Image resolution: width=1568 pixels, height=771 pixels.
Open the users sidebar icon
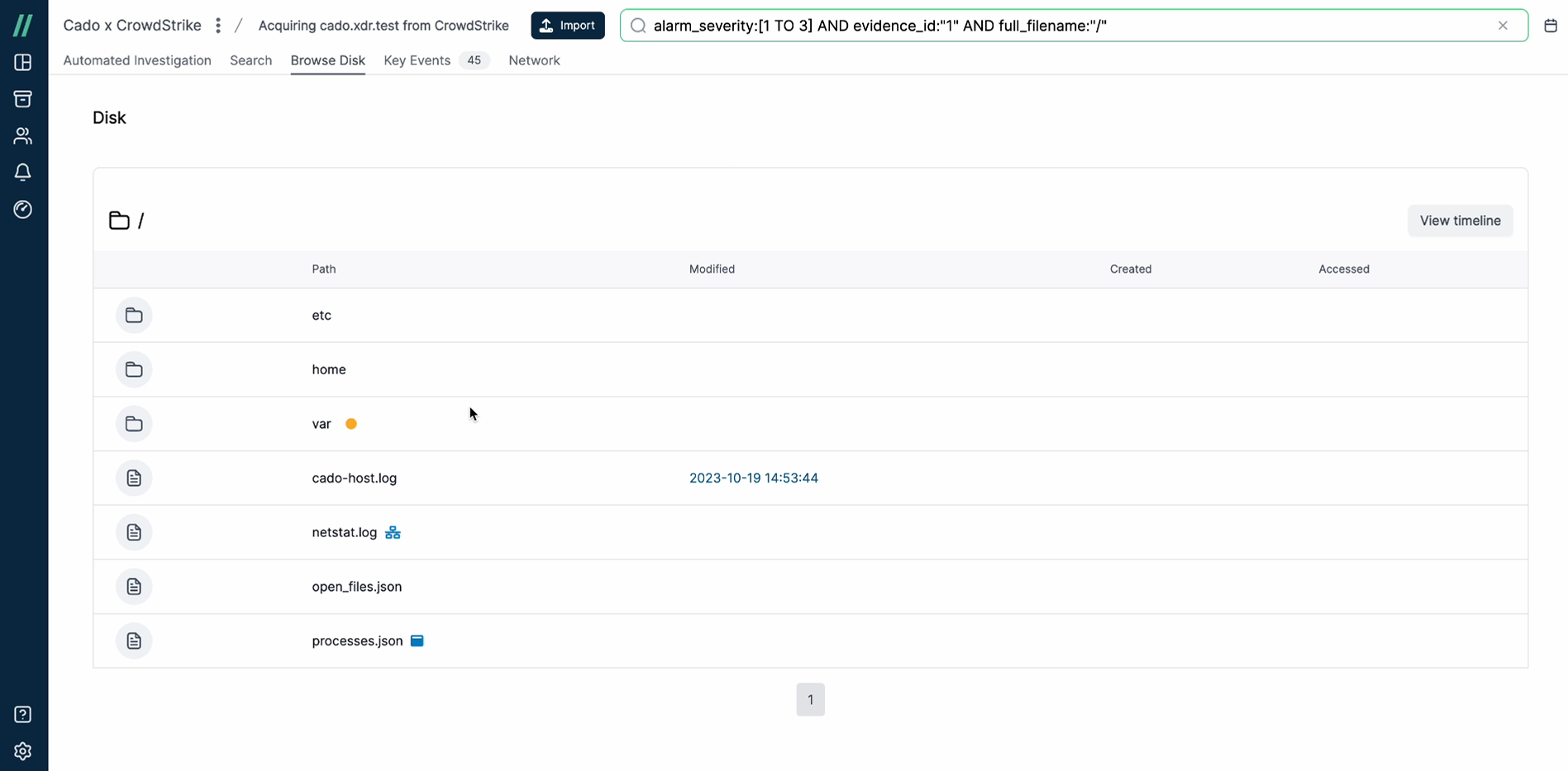click(23, 136)
